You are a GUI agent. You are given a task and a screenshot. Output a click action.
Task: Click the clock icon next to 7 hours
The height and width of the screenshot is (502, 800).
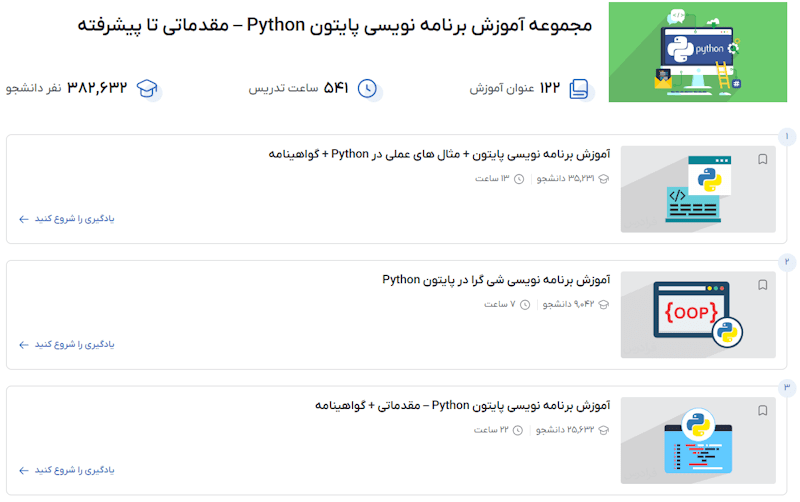point(519,305)
